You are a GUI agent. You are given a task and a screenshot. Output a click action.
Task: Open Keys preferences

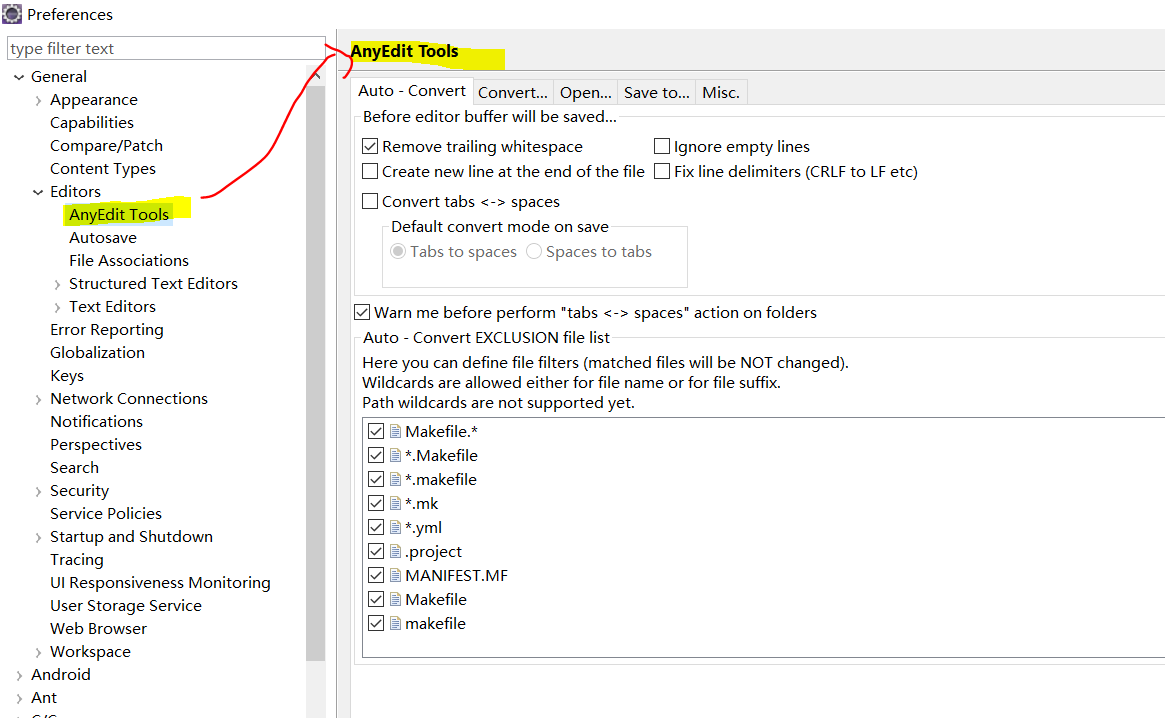coord(67,376)
